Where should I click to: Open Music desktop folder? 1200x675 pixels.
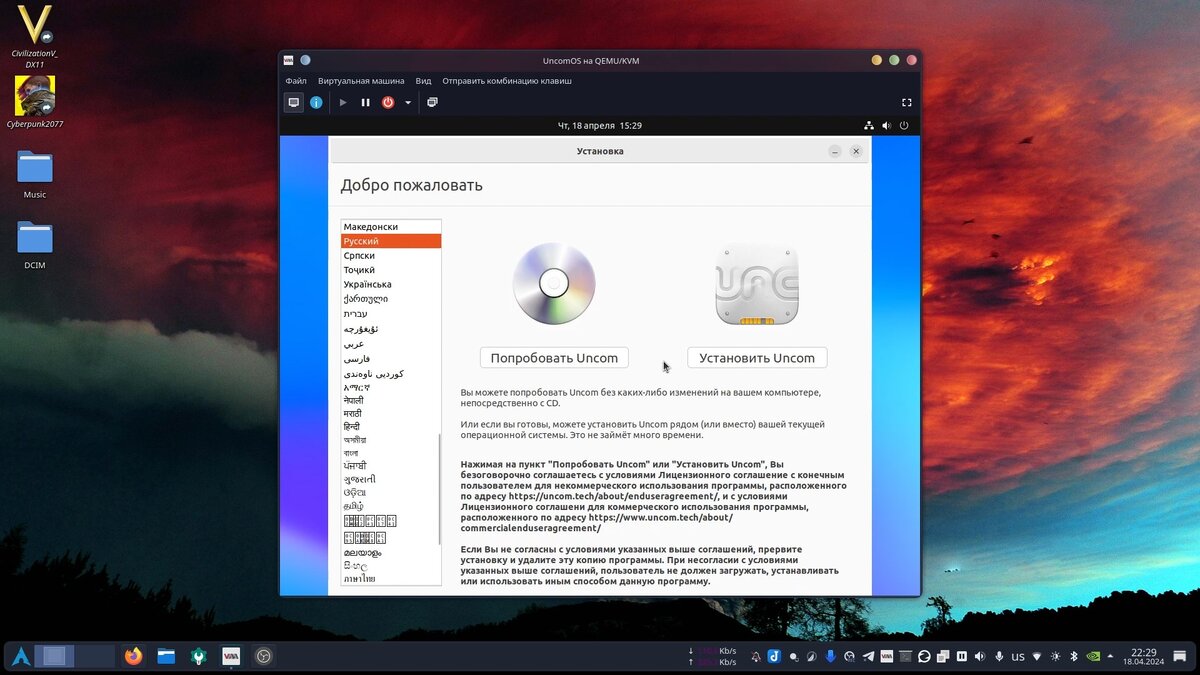click(35, 174)
